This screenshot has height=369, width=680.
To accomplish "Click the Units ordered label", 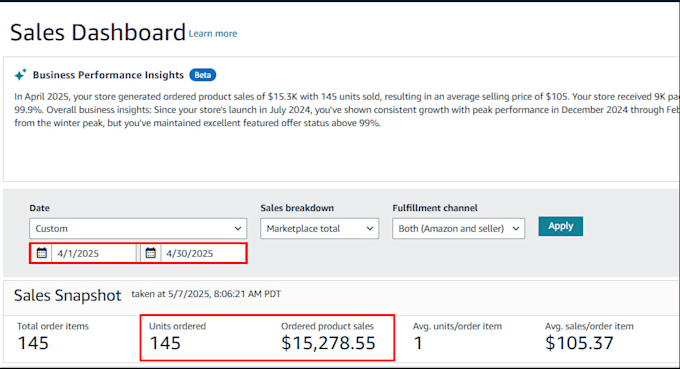I will tap(177, 326).
